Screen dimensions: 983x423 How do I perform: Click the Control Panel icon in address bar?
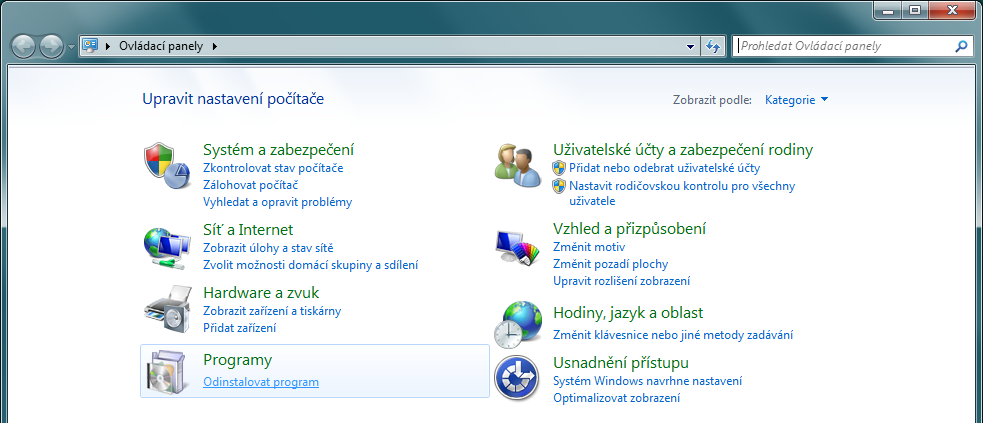click(91, 46)
